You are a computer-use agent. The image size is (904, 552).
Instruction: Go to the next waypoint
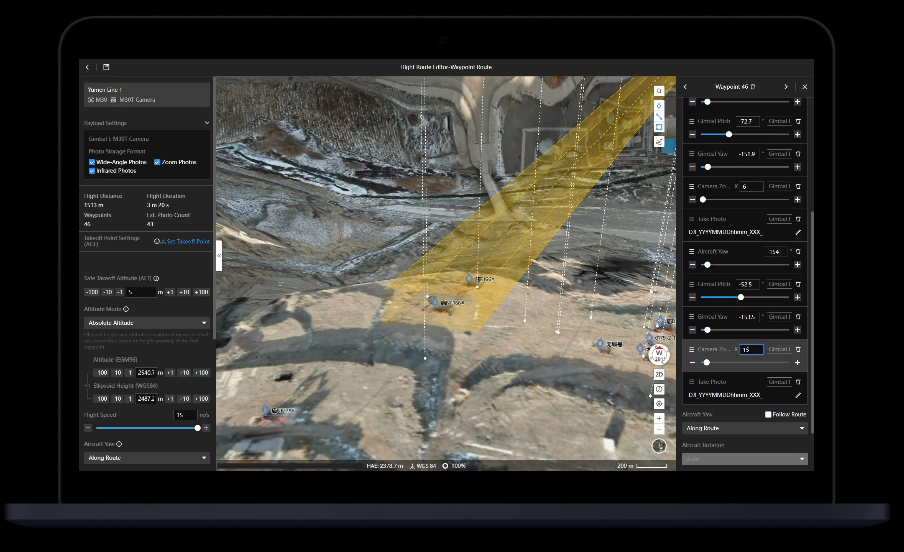[x=786, y=87]
